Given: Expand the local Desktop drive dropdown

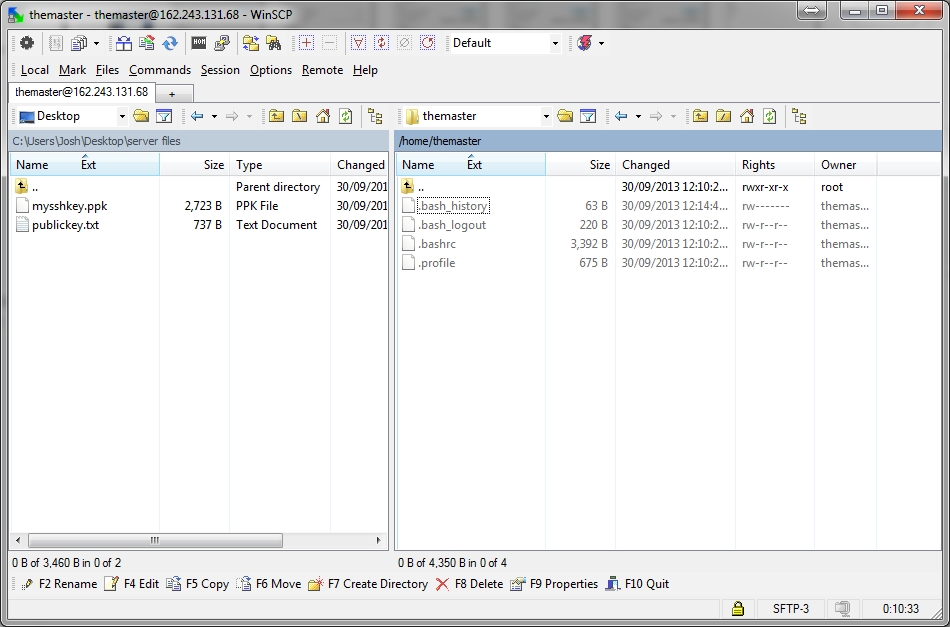Looking at the screenshot, I should click(x=122, y=117).
